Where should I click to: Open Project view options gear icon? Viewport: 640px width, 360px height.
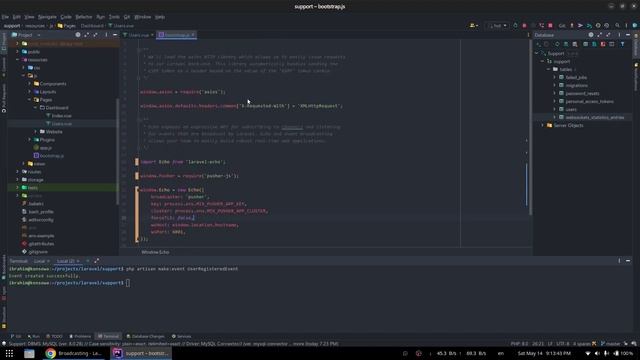(78, 35)
